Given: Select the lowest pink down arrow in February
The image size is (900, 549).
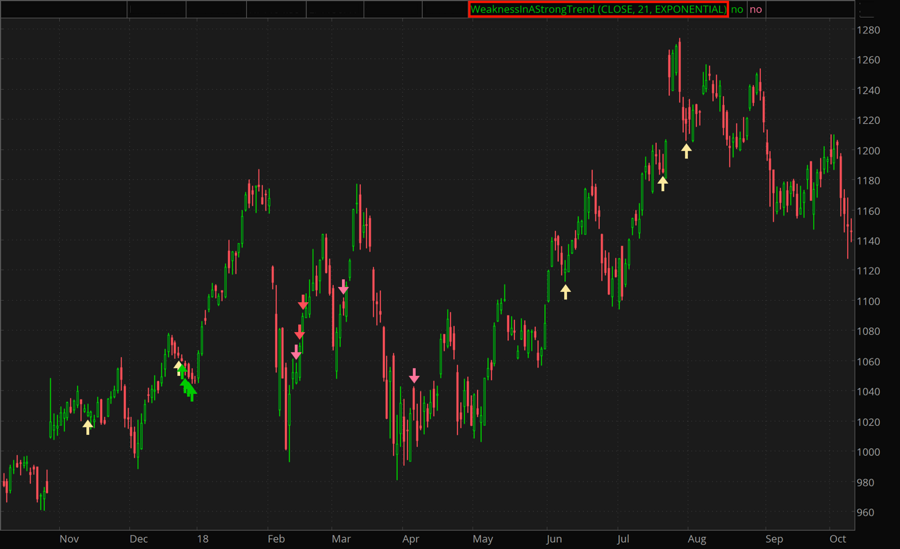Looking at the screenshot, I should 296,352.
